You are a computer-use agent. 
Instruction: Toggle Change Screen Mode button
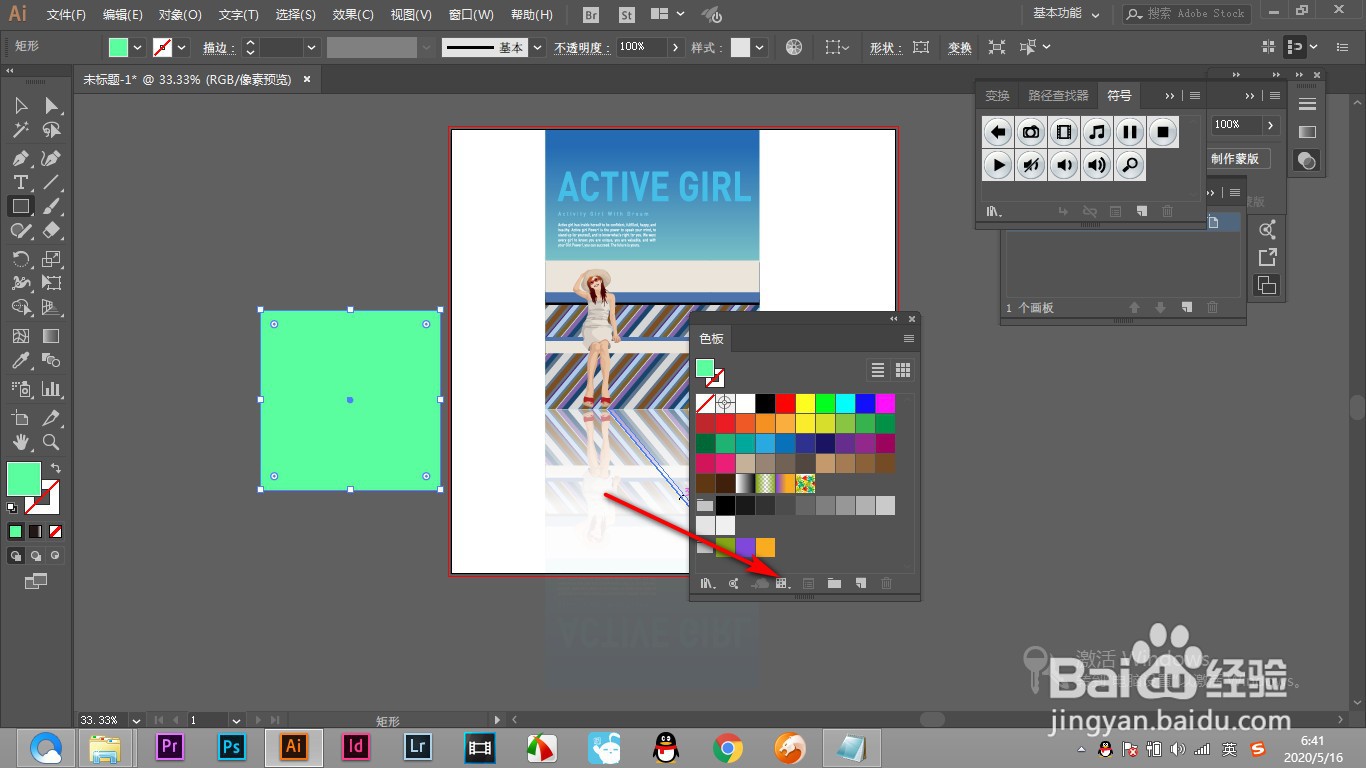(x=35, y=581)
